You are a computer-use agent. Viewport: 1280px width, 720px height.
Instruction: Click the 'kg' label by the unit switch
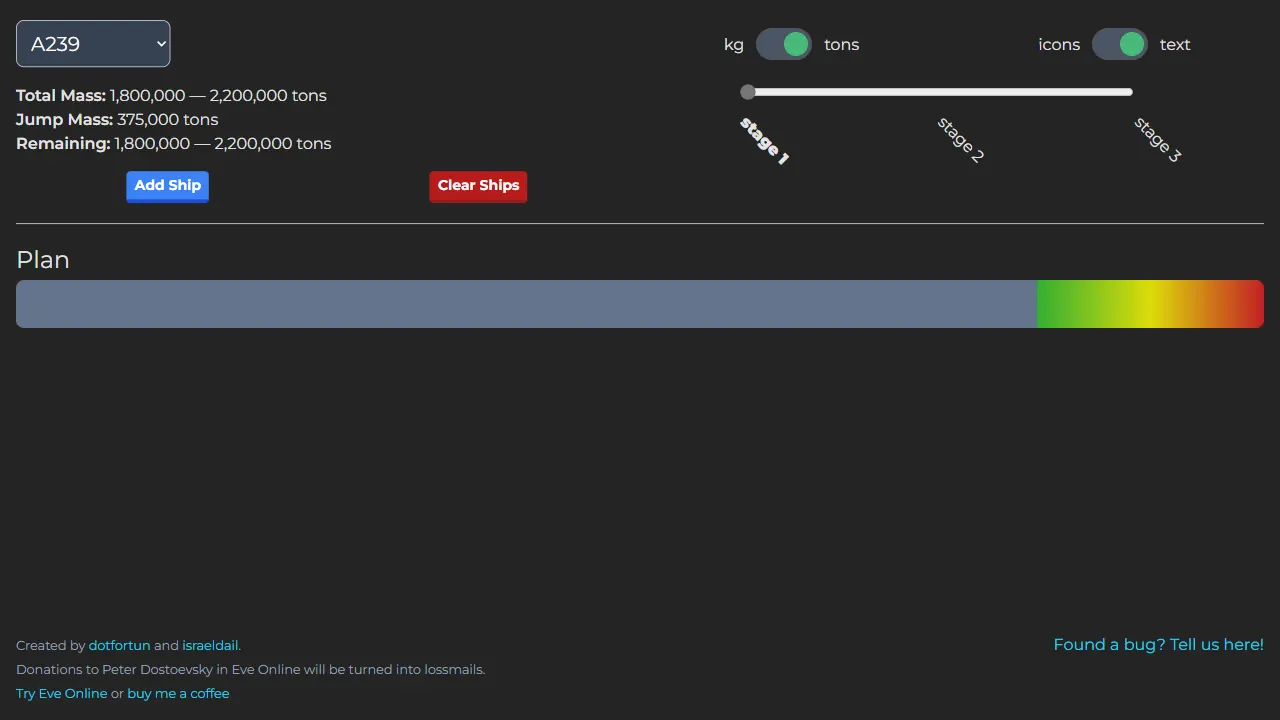pos(734,45)
